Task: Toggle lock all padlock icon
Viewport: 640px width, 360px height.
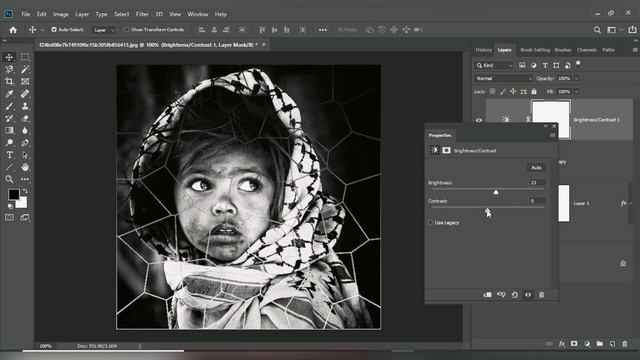Action: pos(534,91)
